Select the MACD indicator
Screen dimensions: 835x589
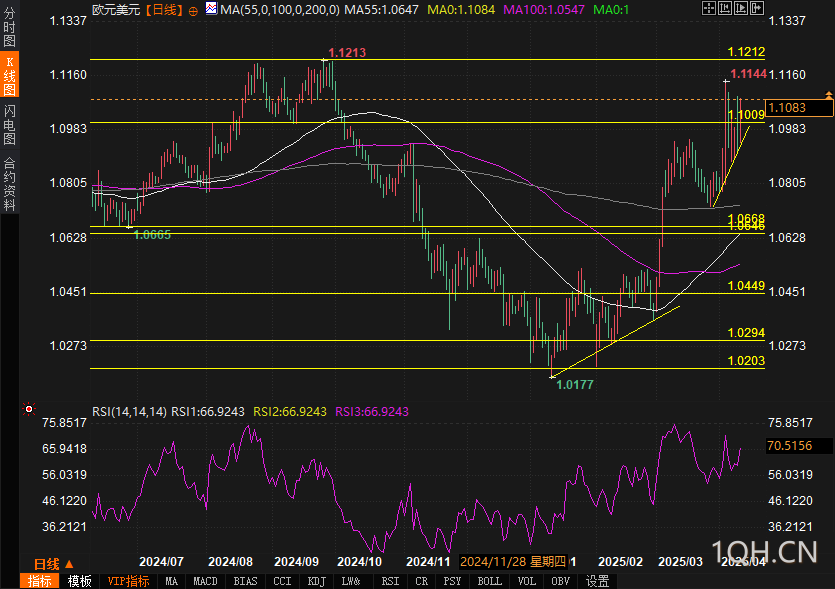tap(205, 581)
